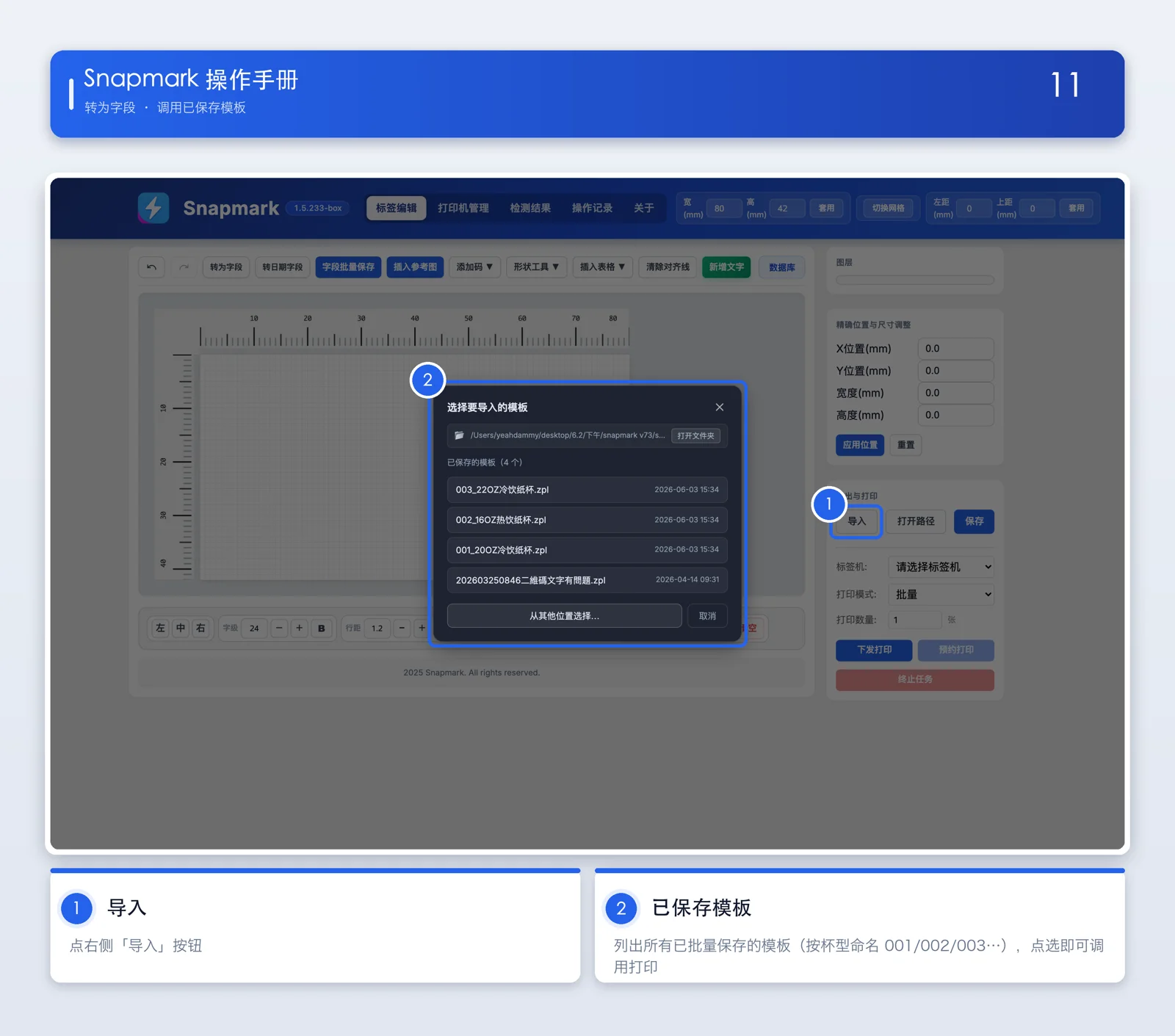Align text left with the 左 button
This screenshot has height=1036, width=1175.
tap(161, 629)
